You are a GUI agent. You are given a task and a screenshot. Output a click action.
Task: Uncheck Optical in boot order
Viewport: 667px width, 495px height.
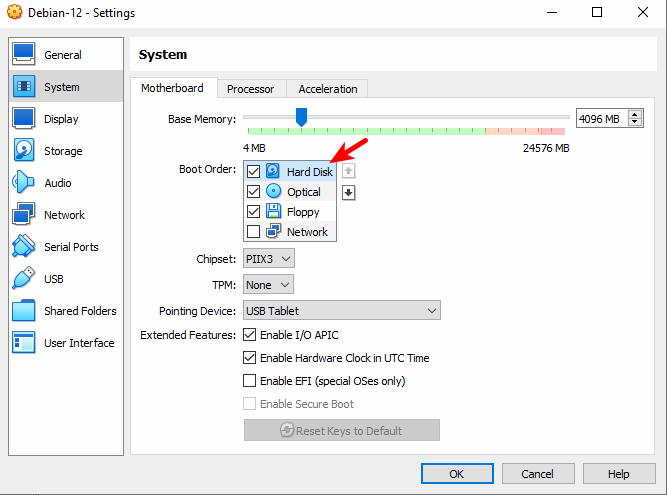coord(254,191)
